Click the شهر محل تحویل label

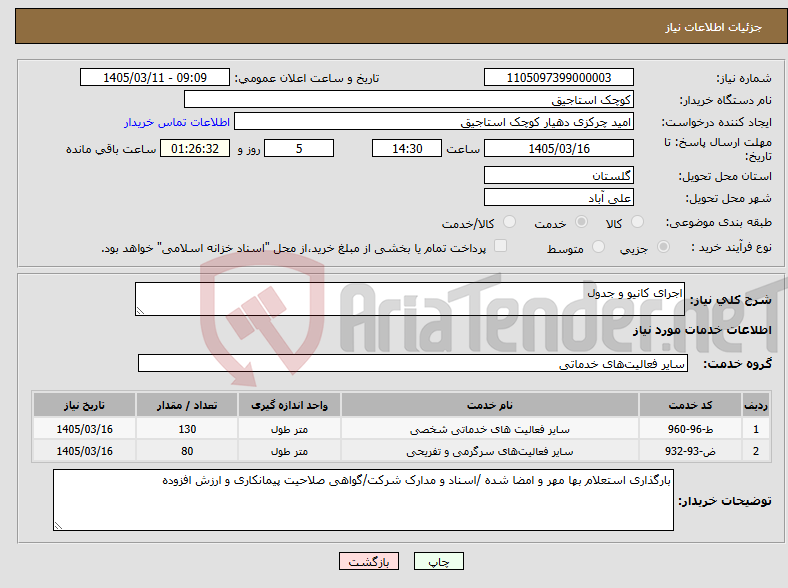click(728, 198)
